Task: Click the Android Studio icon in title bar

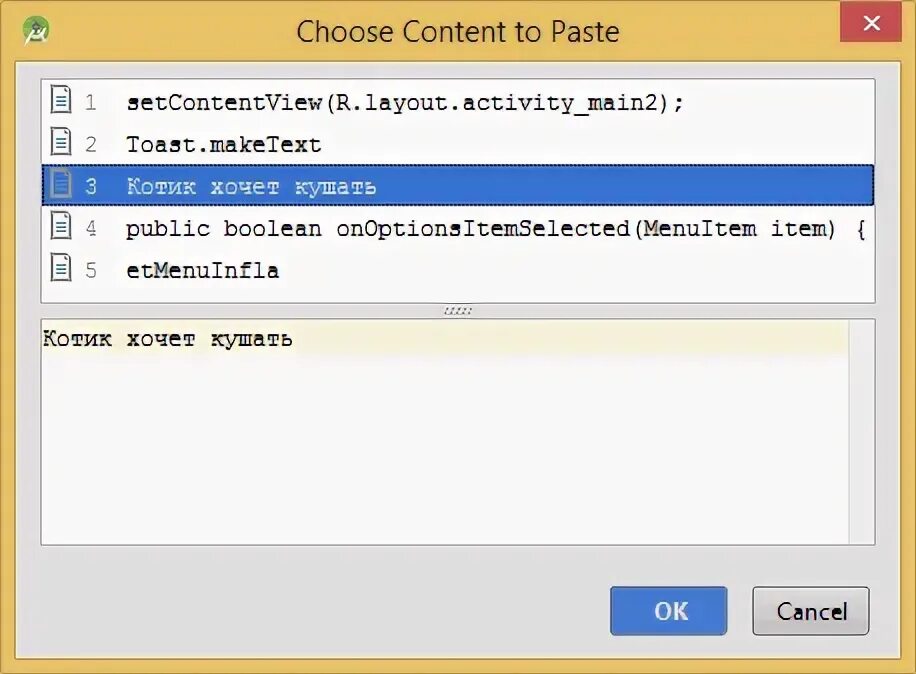Action: [36, 30]
